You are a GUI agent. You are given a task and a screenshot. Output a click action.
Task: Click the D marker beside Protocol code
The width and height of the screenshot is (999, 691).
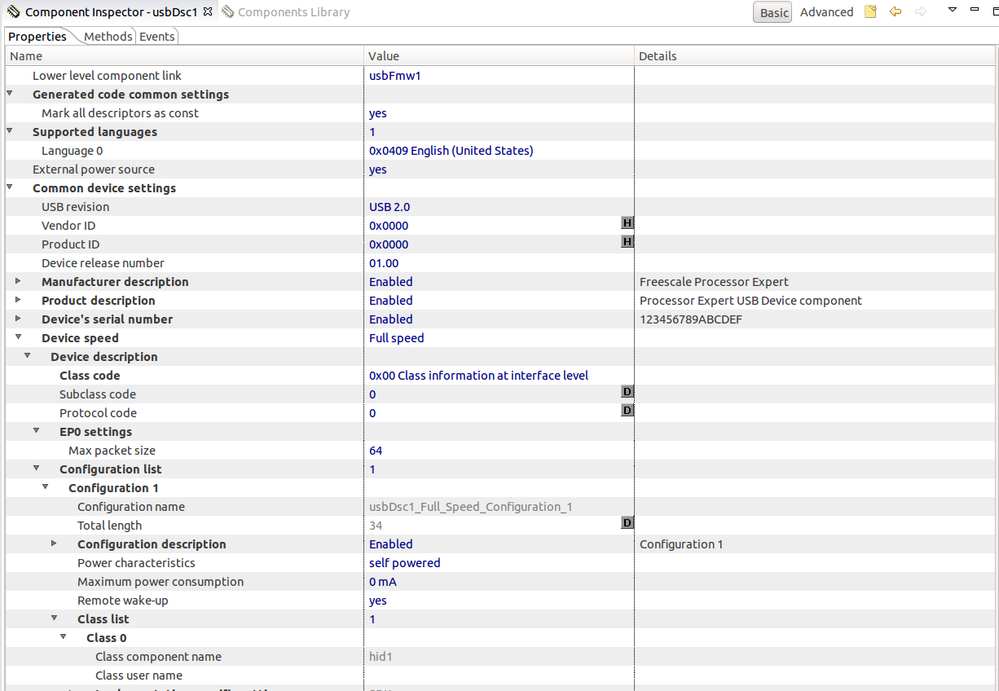[628, 411]
